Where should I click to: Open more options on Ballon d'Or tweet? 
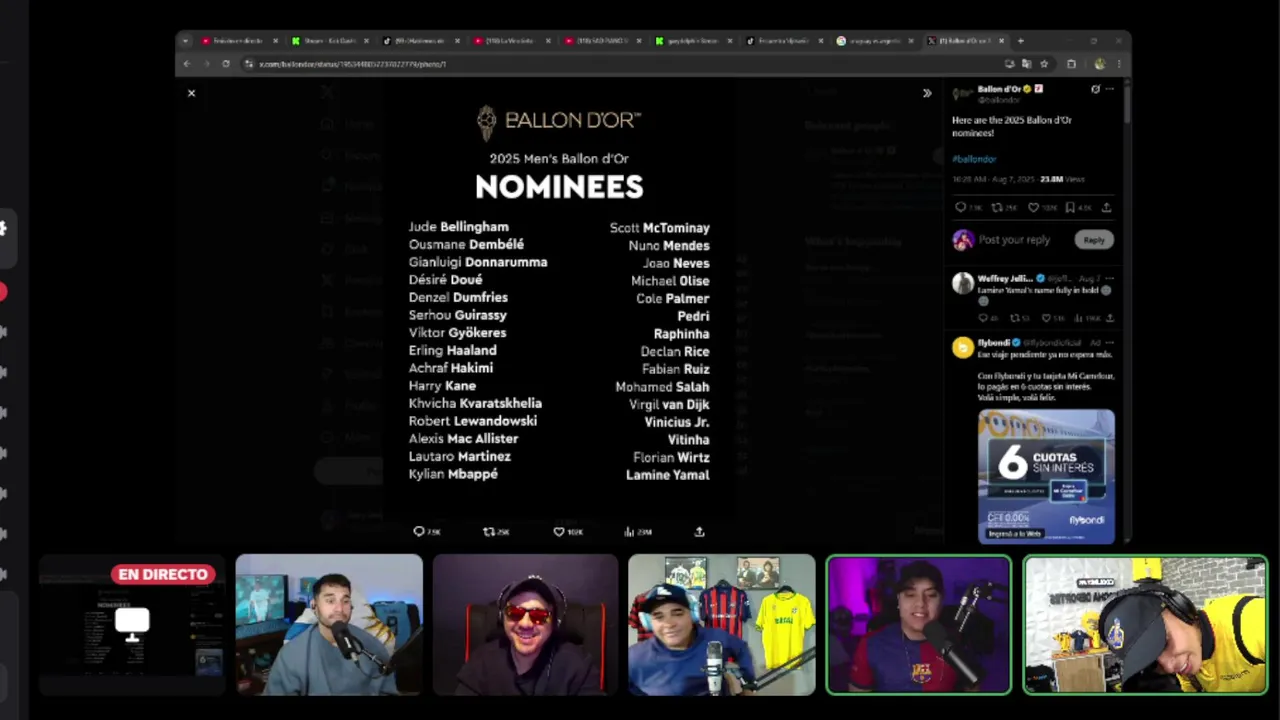[x=1109, y=89]
